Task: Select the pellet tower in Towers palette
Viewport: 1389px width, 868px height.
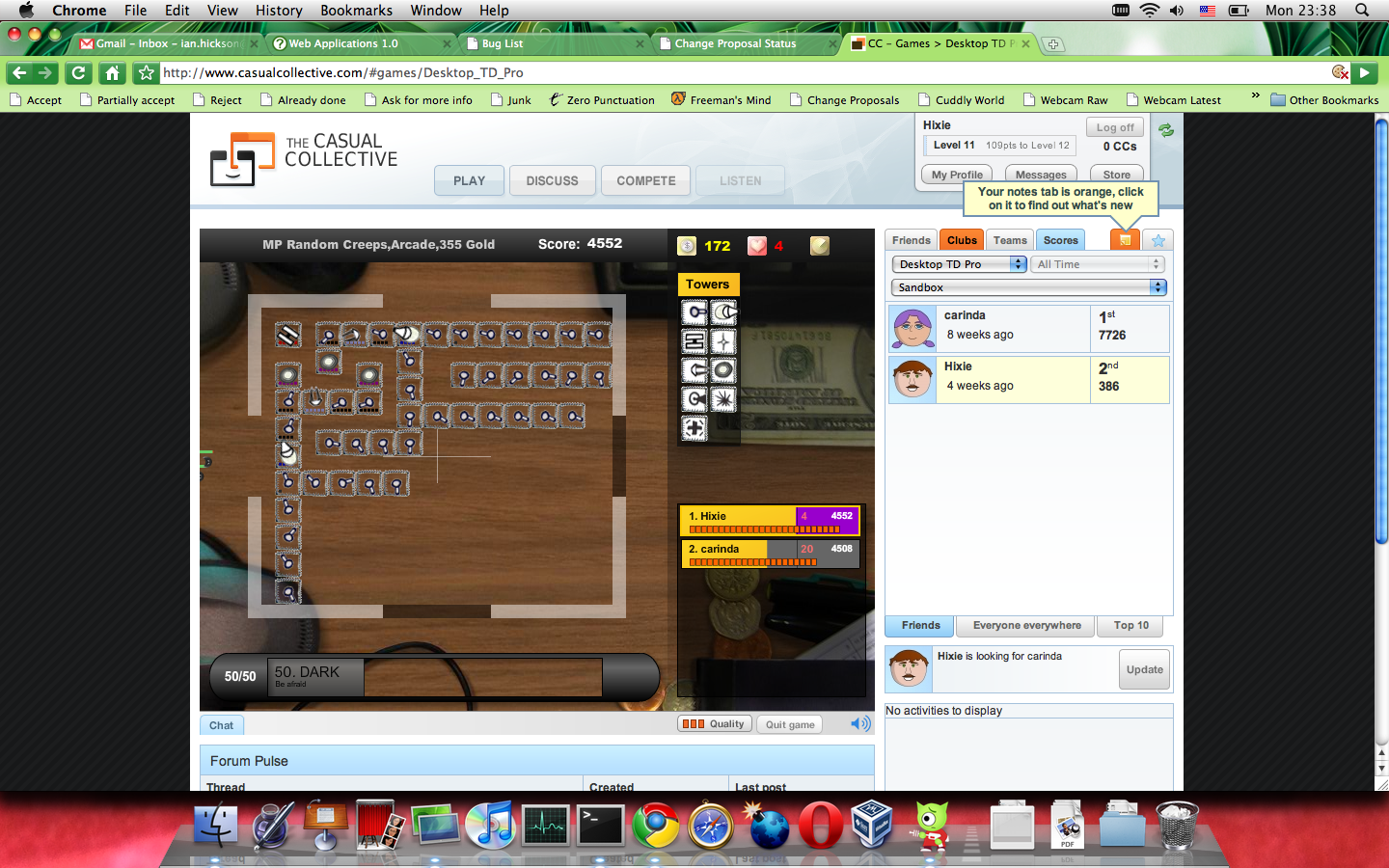Action: pyautogui.click(x=694, y=312)
